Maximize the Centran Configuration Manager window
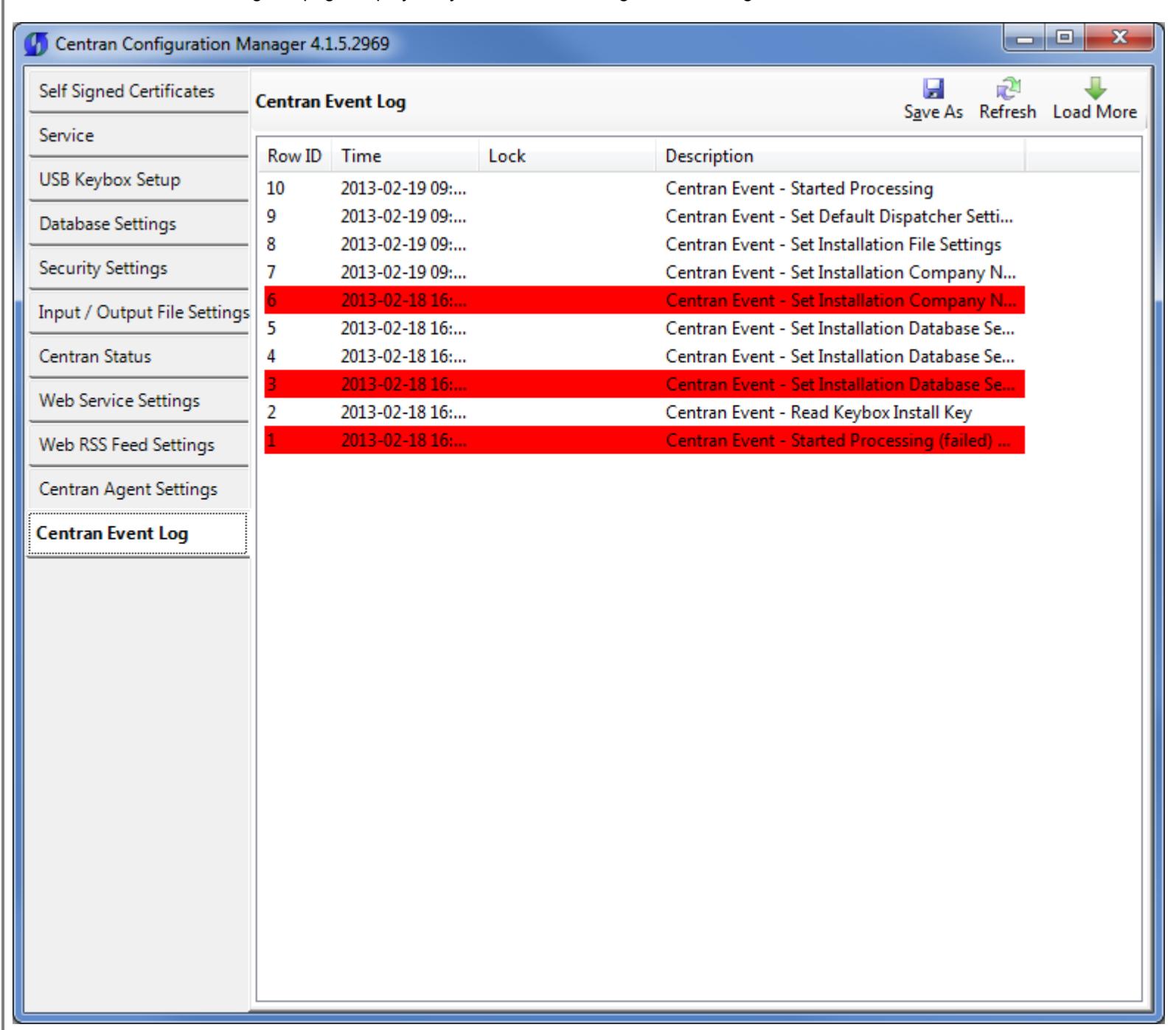 point(1064,38)
